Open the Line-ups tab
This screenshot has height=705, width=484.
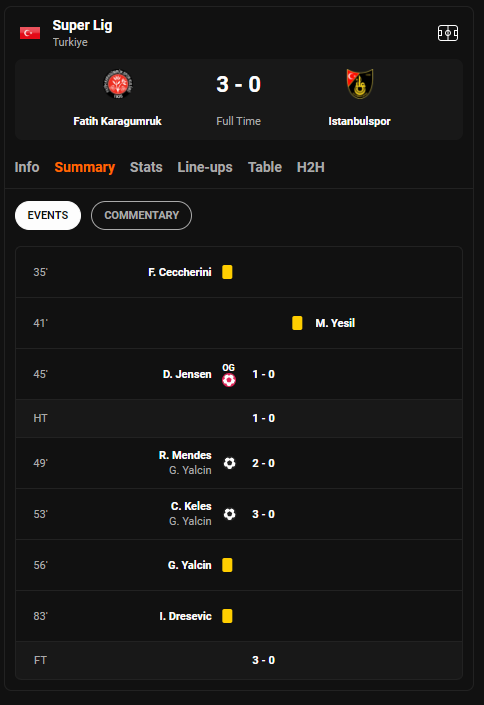pos(205,167)
